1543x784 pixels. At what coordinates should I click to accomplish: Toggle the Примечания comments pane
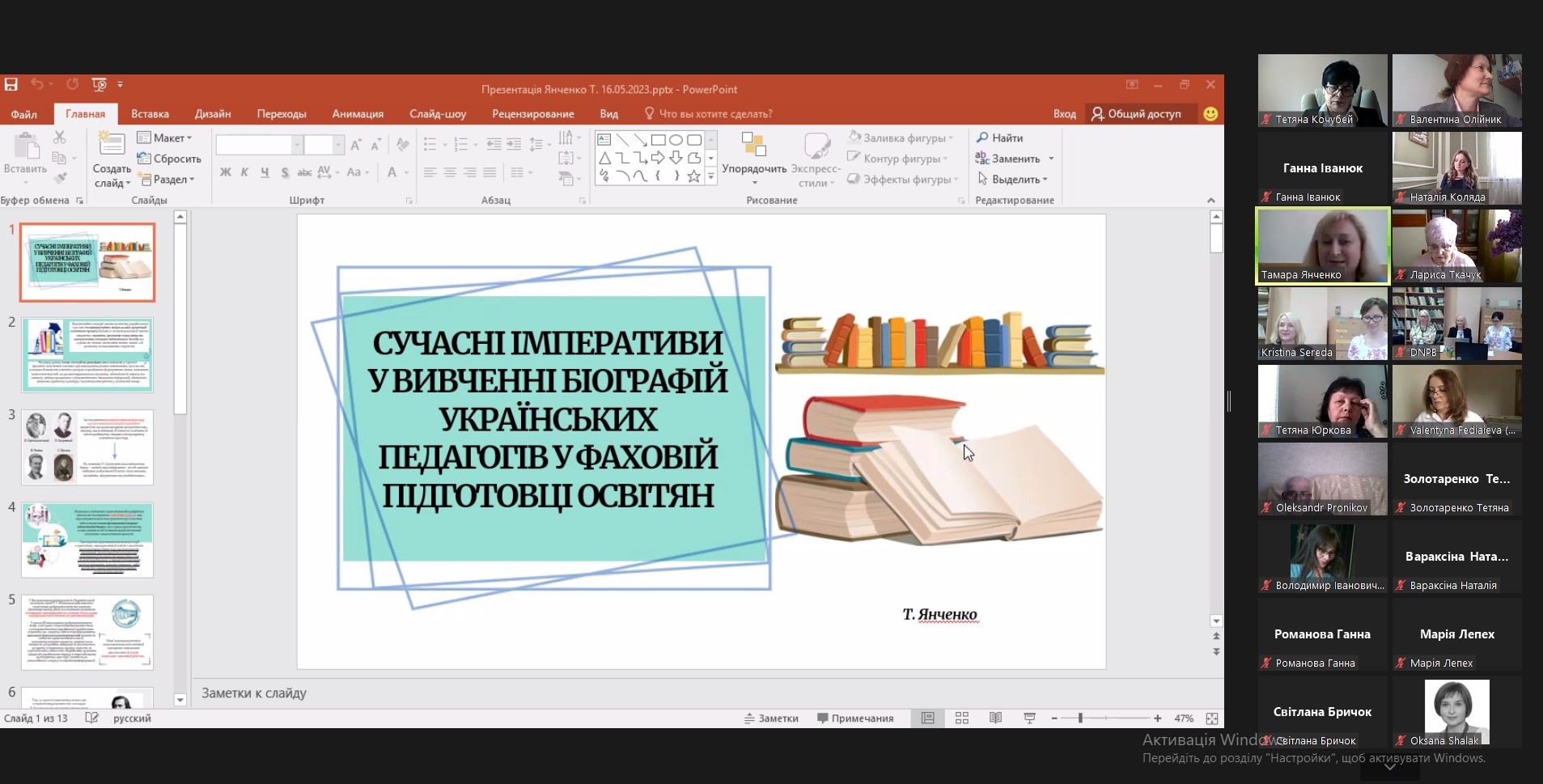pyautogui.click(x=855, y=718)
